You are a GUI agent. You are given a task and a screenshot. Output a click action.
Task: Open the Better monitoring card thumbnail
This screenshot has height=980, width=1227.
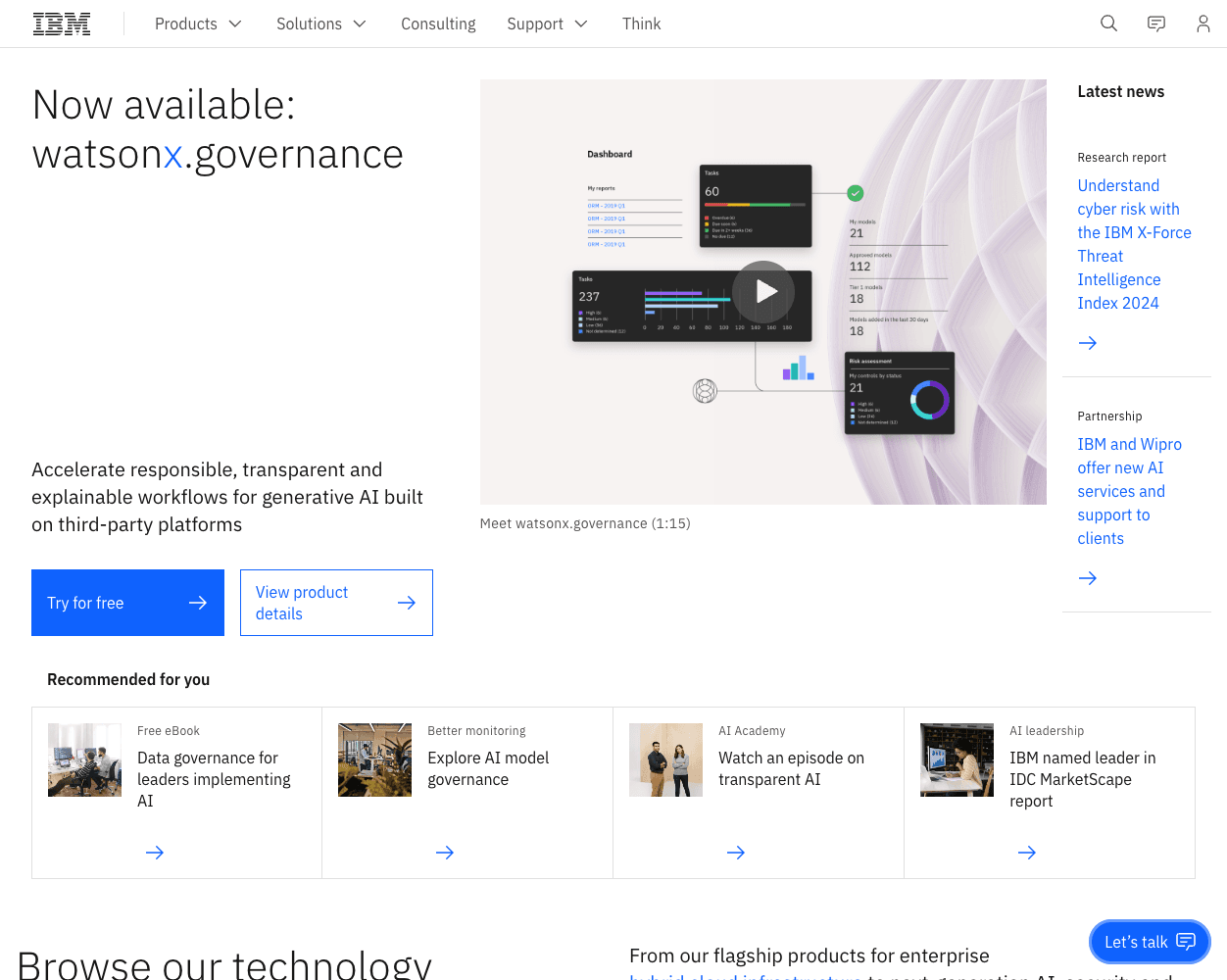[374, 759]
